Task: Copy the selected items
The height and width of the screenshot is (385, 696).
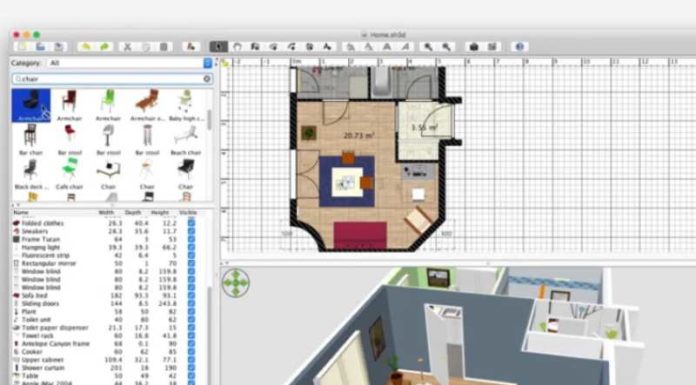Action: click(146, 47)
